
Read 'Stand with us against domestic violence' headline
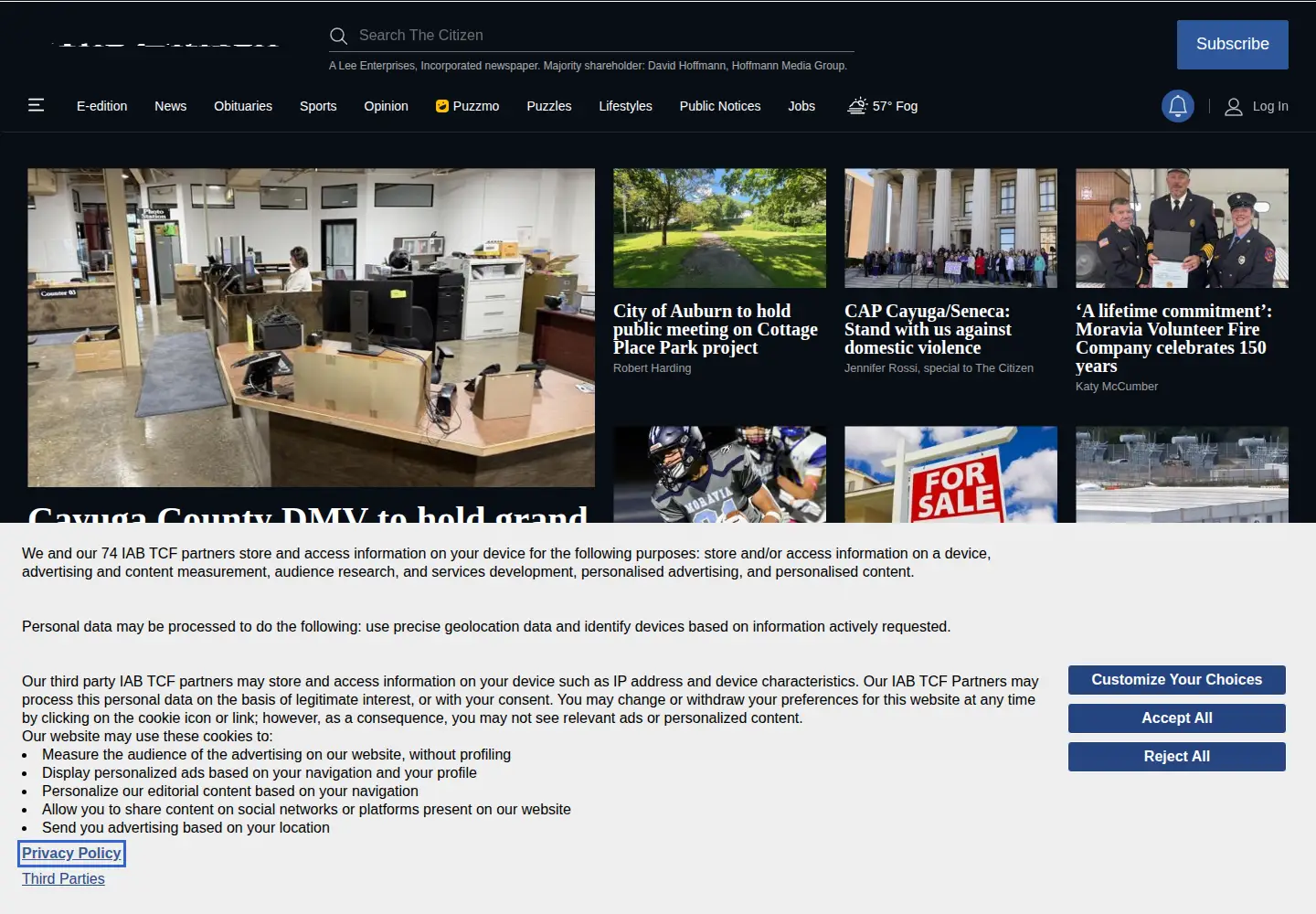[x=928, y=329]
